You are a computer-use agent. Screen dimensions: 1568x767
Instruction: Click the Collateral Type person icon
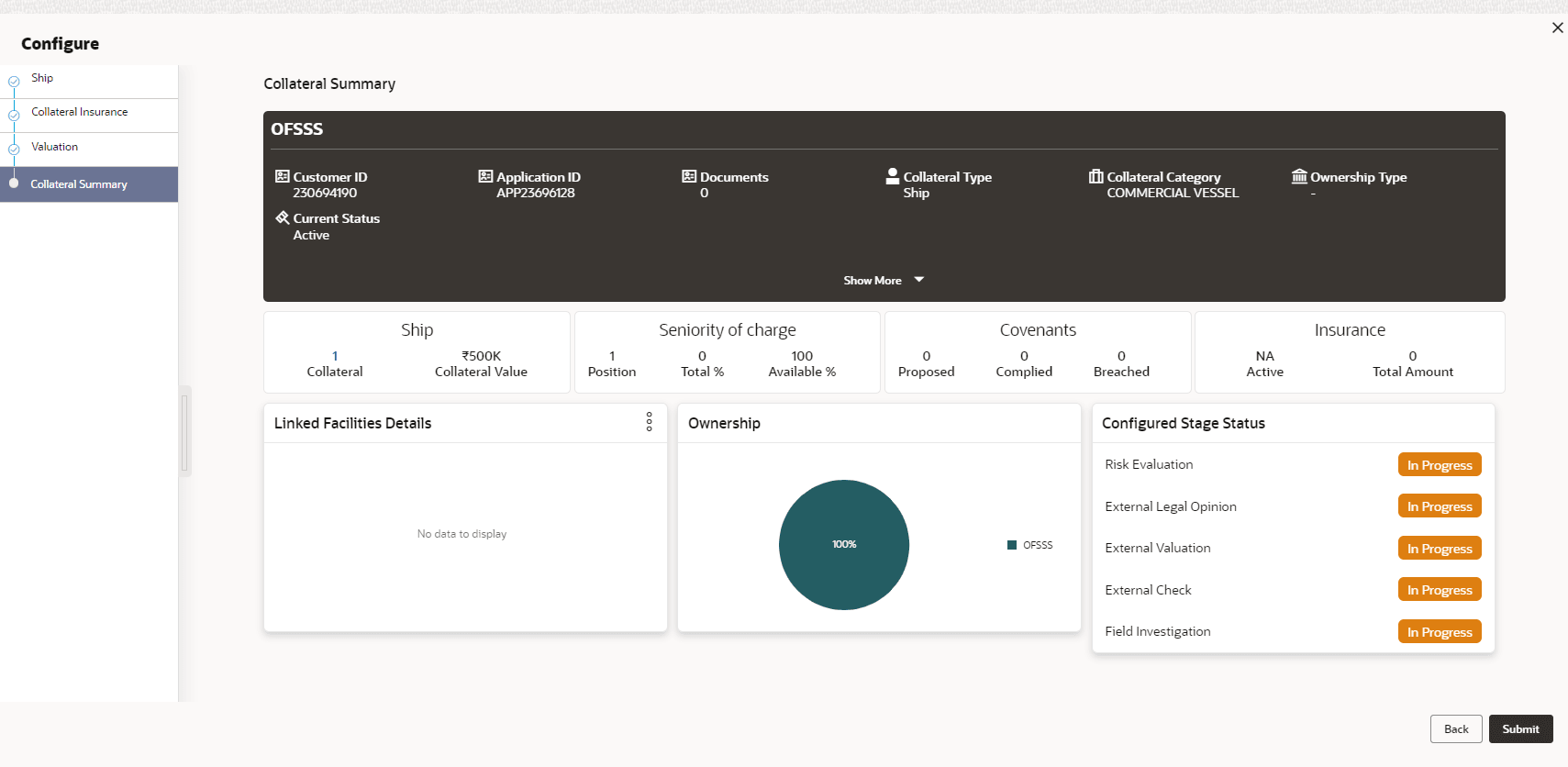892,176
